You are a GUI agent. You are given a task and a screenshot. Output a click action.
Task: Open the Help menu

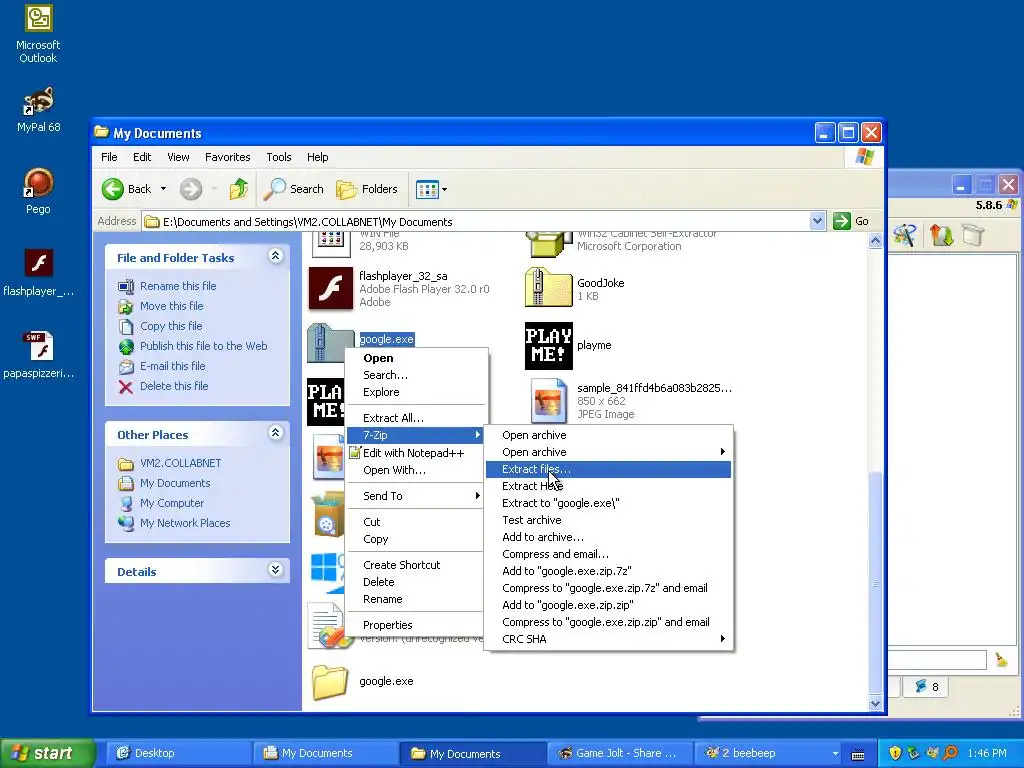pyautogui.click(x=317, y=157)
